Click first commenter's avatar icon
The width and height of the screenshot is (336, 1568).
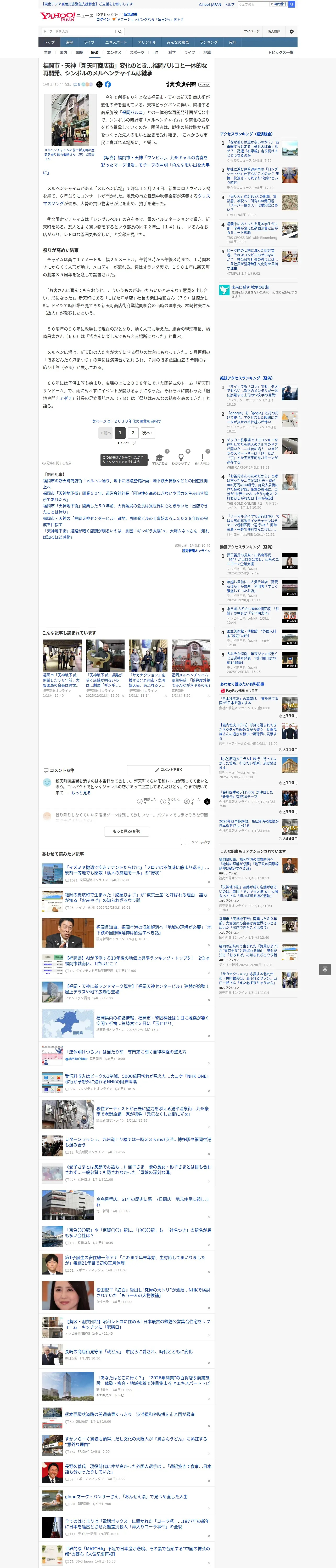click(x=47, y=782)
